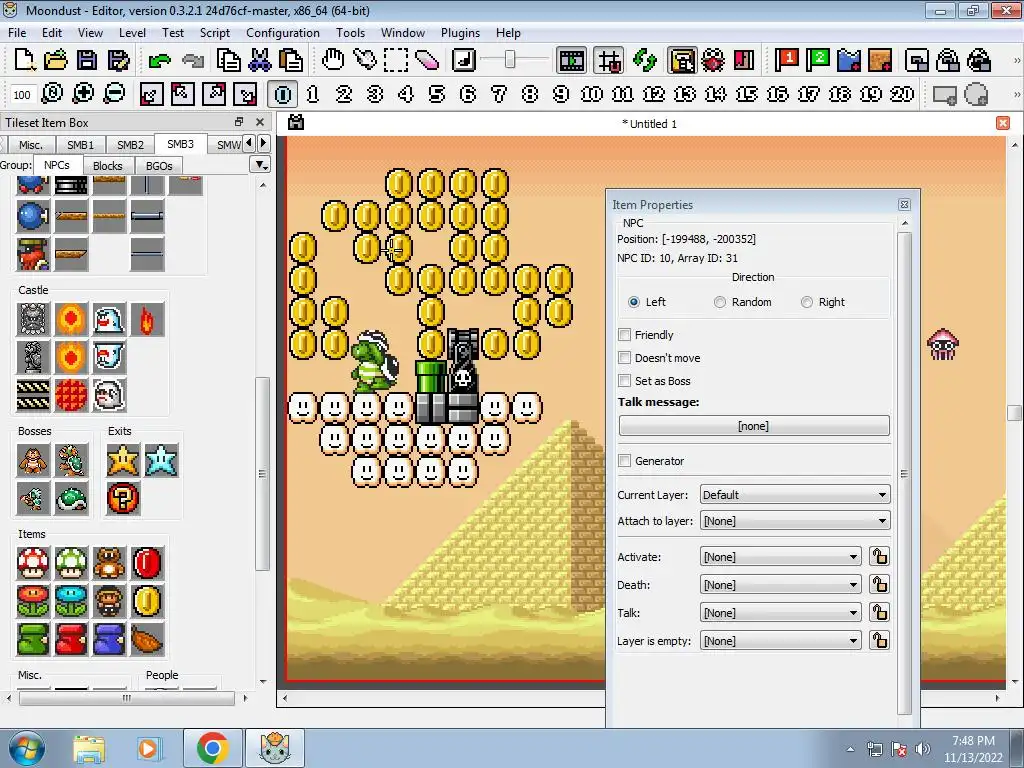The image size is (1024, 768).
Task: Click the green Undo arrow
Action: click(x=159, y=61)
